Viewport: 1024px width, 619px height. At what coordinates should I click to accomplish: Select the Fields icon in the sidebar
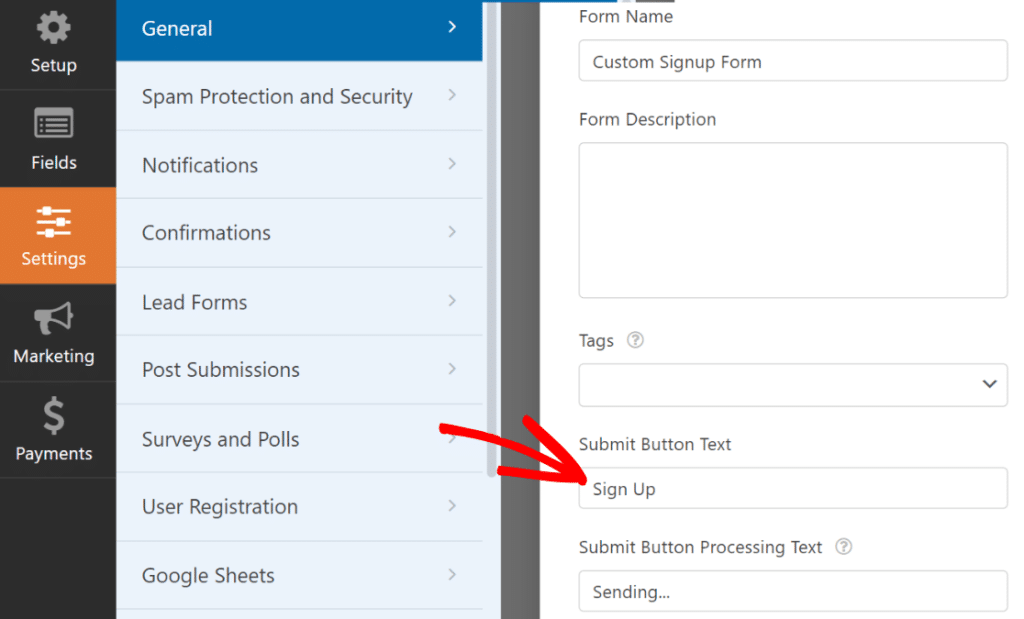click(54, 138)
